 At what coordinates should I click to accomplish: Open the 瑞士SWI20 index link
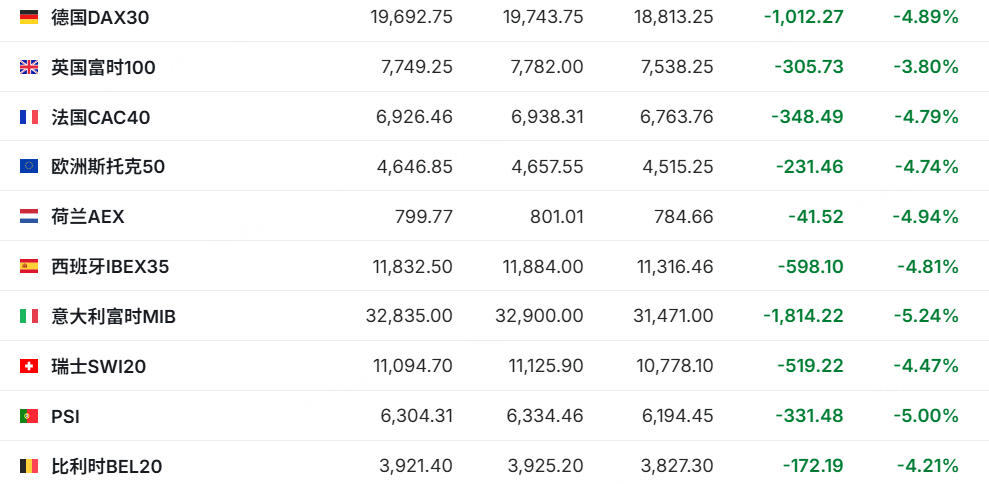[99, 367]
